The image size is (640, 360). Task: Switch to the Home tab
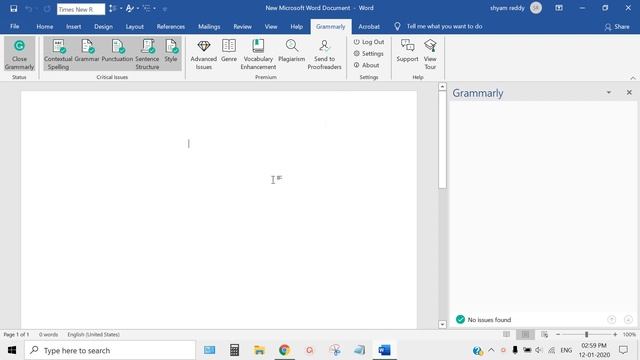tap(44, 26)
